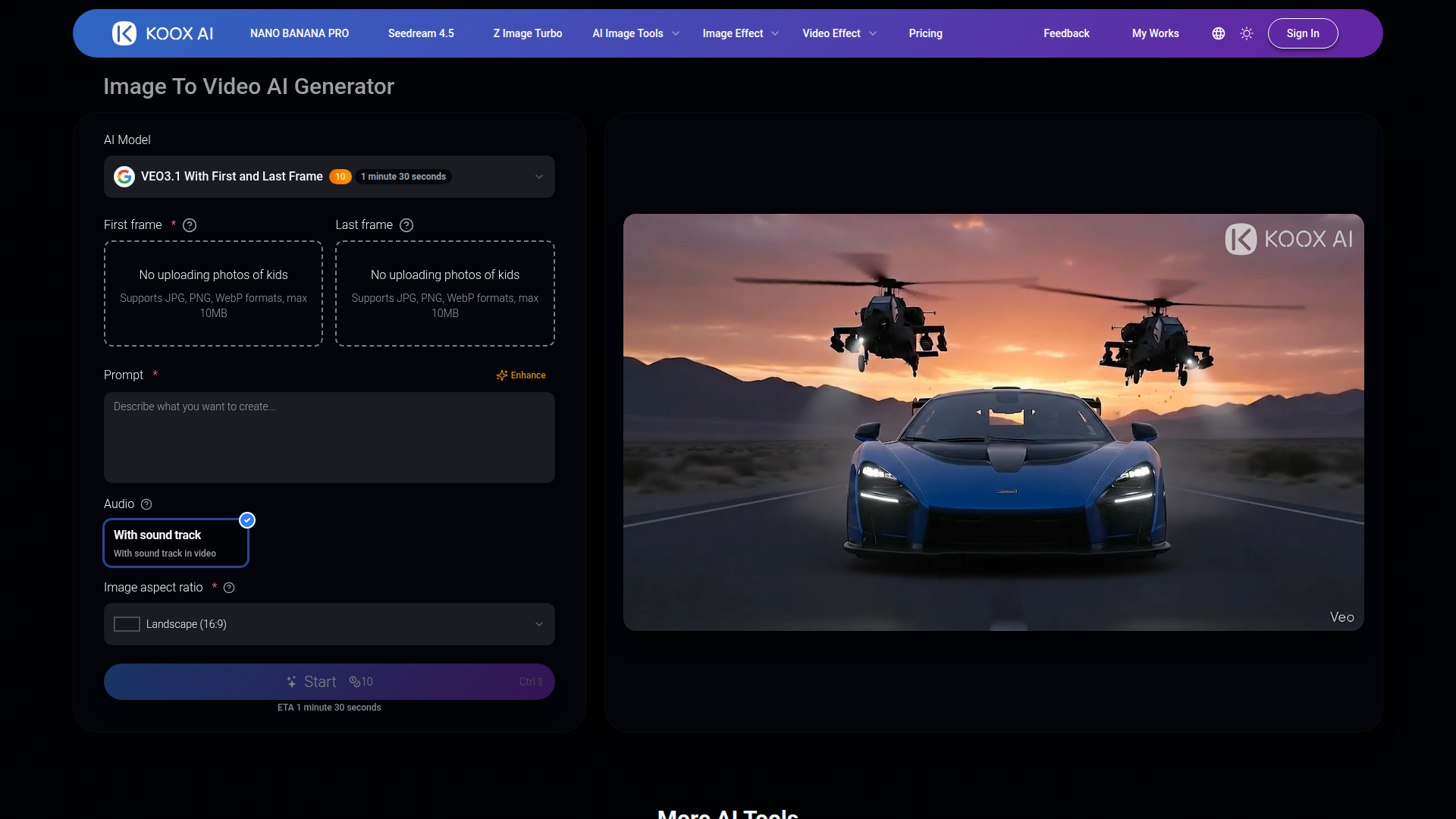Image resolution: width=1456 pixels, height=819 pixels.
Task: Click the First frame help icon
Action: (x=190, y=225)
